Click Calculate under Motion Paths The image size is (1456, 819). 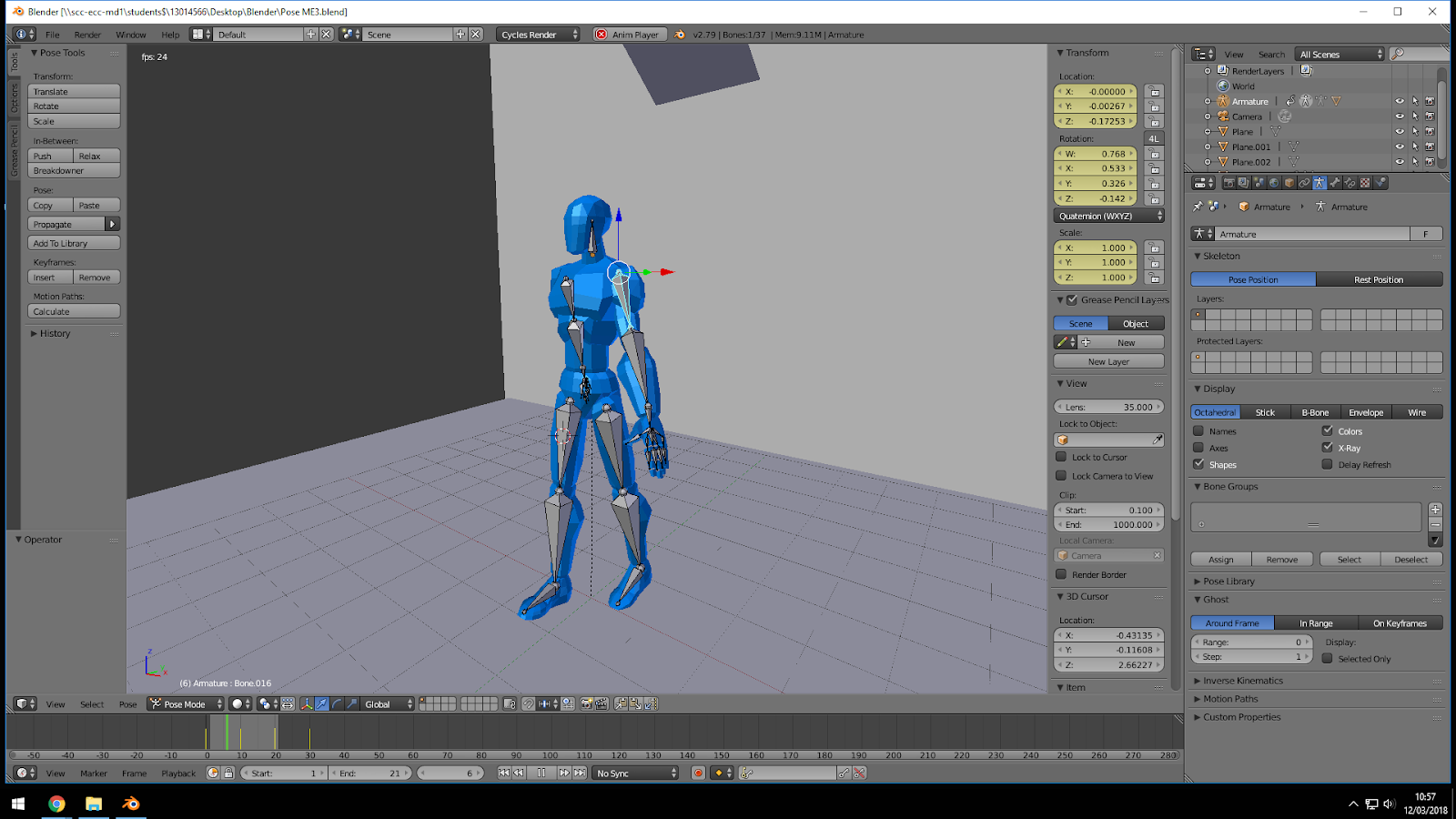[x=73, y=310]
